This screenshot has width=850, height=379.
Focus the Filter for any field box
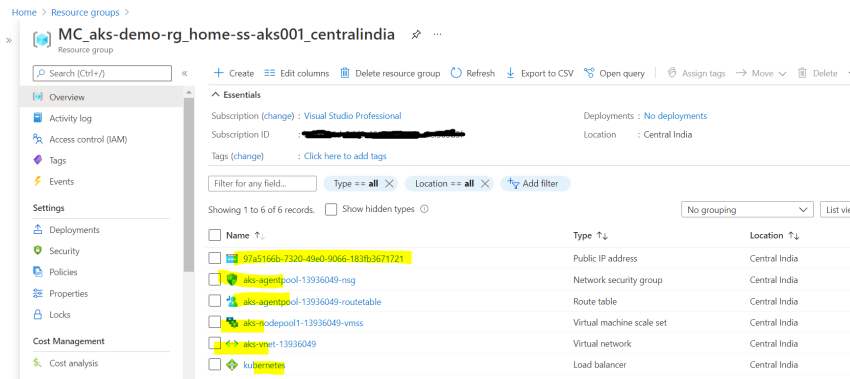click(x=262, y=184)
